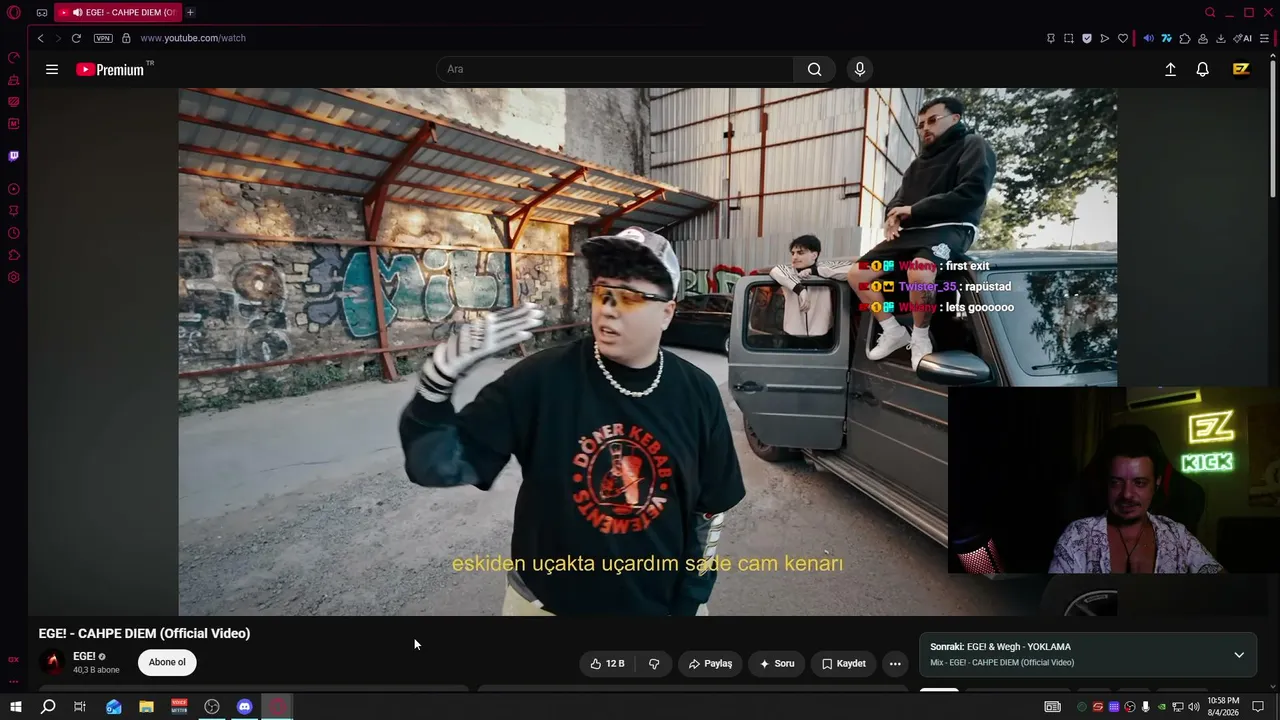Save the video with 'Kaydet'

(x=844, y=663)
